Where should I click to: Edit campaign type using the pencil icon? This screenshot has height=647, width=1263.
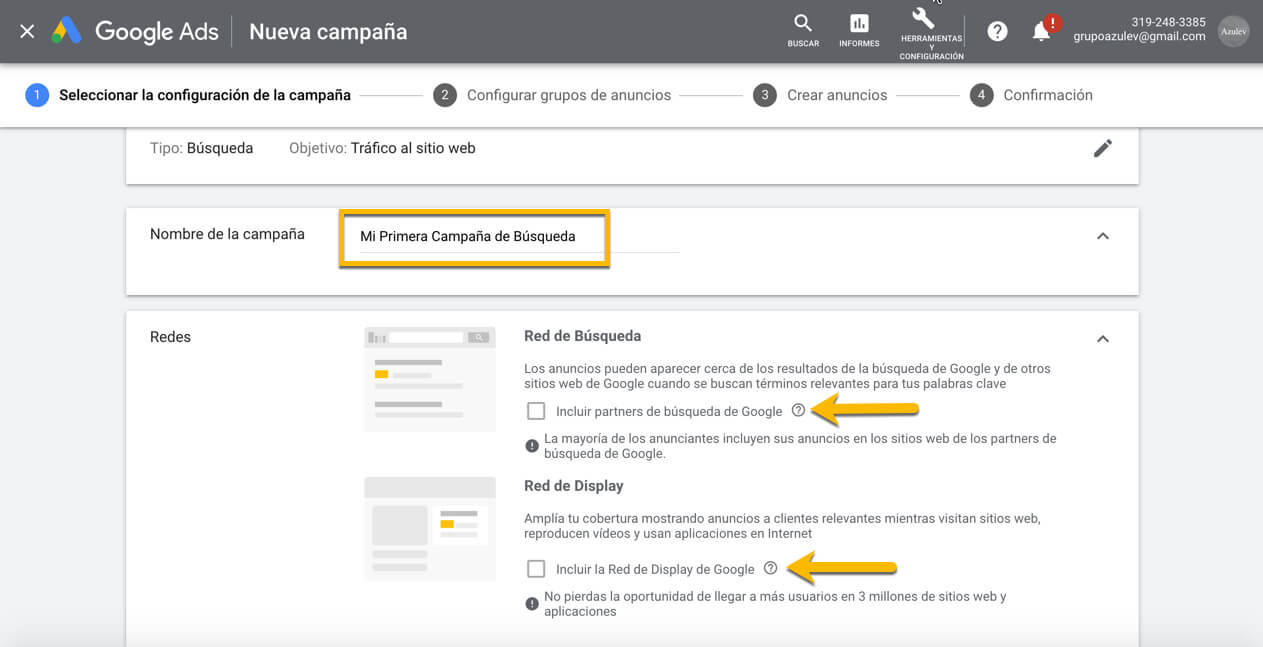(1103, 148)
